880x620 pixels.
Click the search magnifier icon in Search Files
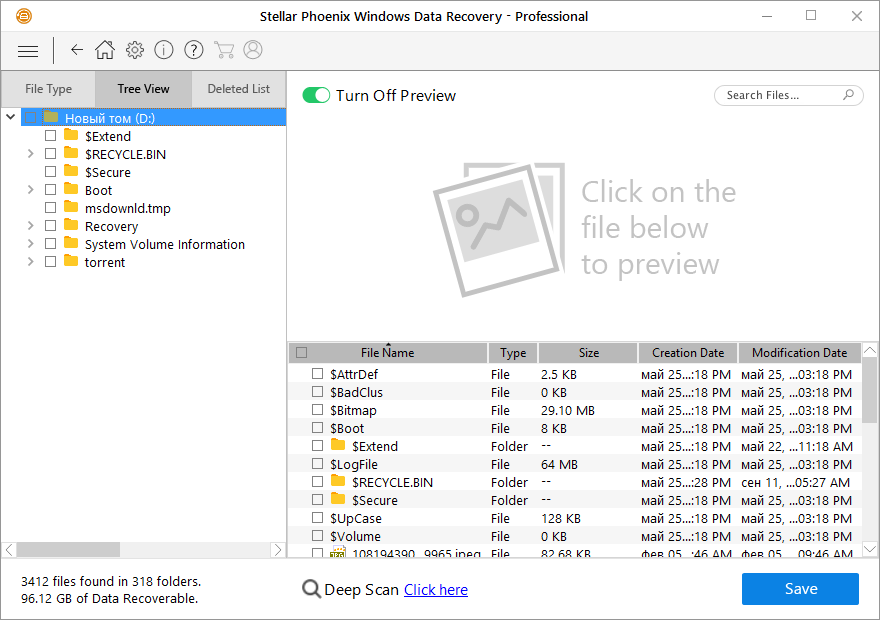(849, 95)
